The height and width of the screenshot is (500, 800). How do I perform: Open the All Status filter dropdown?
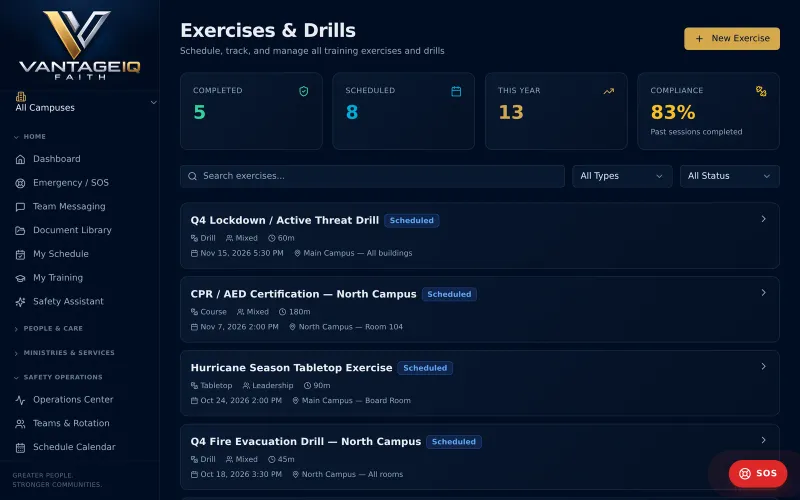point(730,176)
